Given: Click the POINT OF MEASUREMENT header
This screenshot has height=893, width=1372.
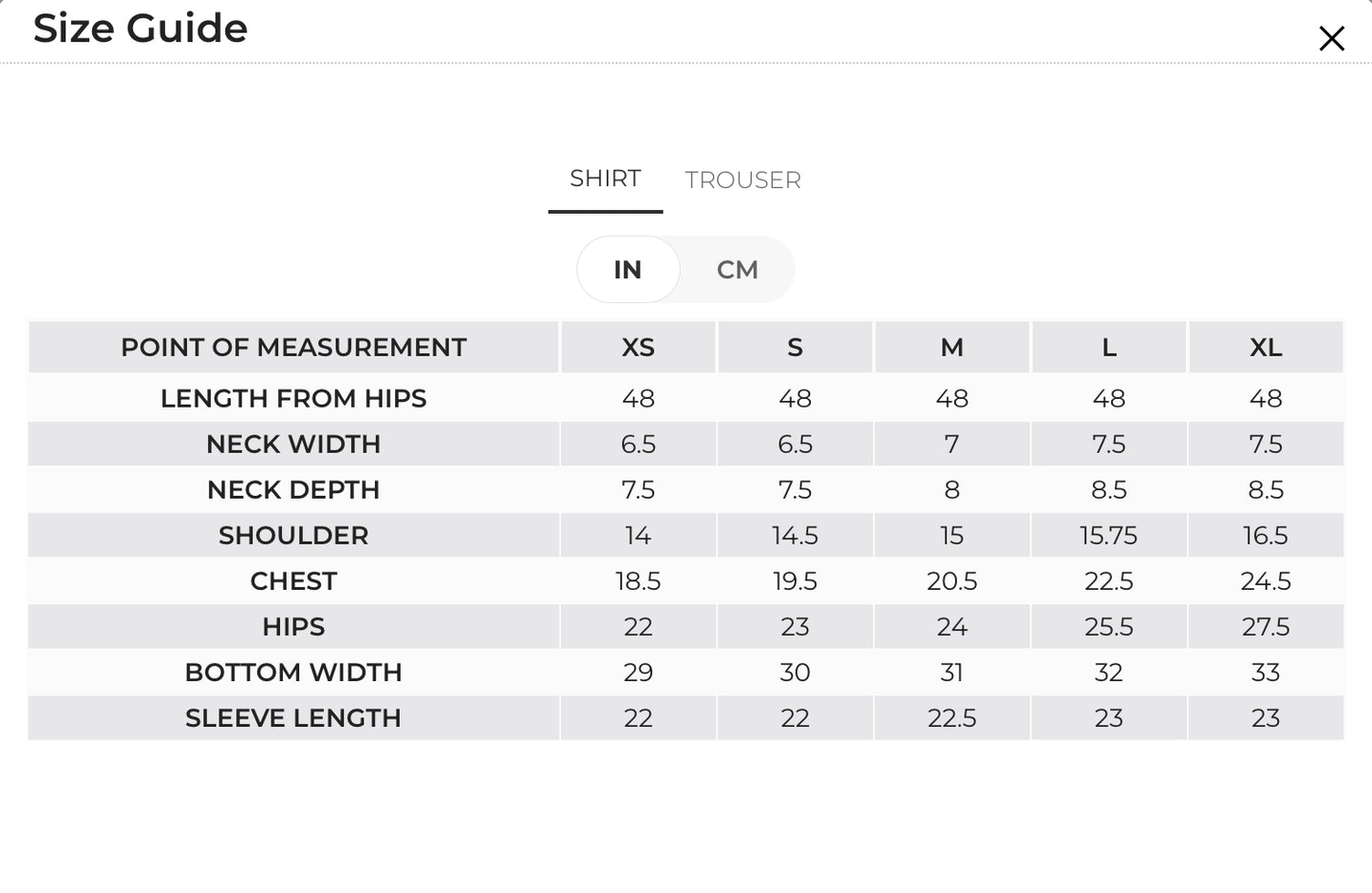Looking at the screenshot, I should (x=293, y=348).
